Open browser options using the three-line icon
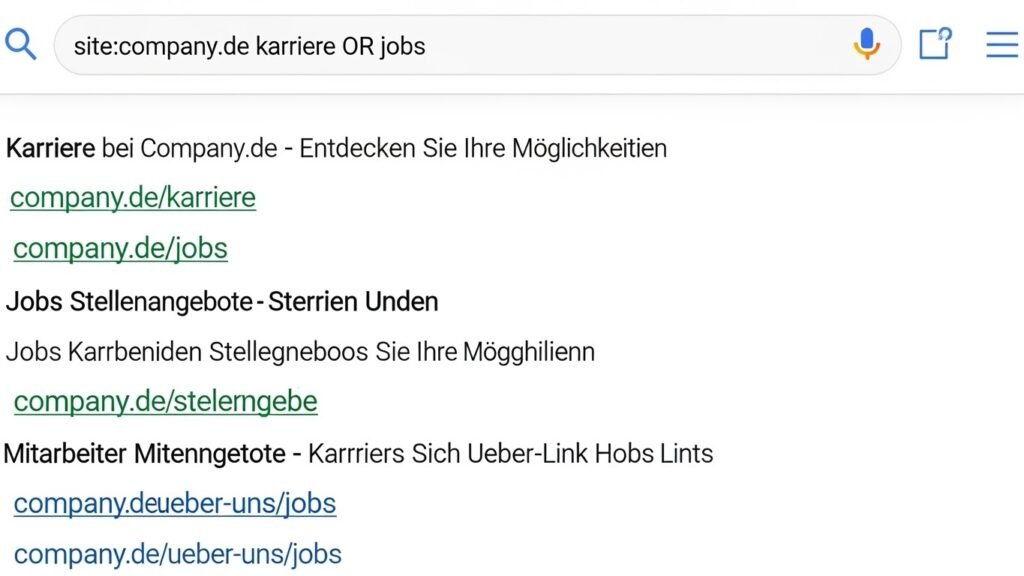The image size is (1024, 576). click(1001, 44)
